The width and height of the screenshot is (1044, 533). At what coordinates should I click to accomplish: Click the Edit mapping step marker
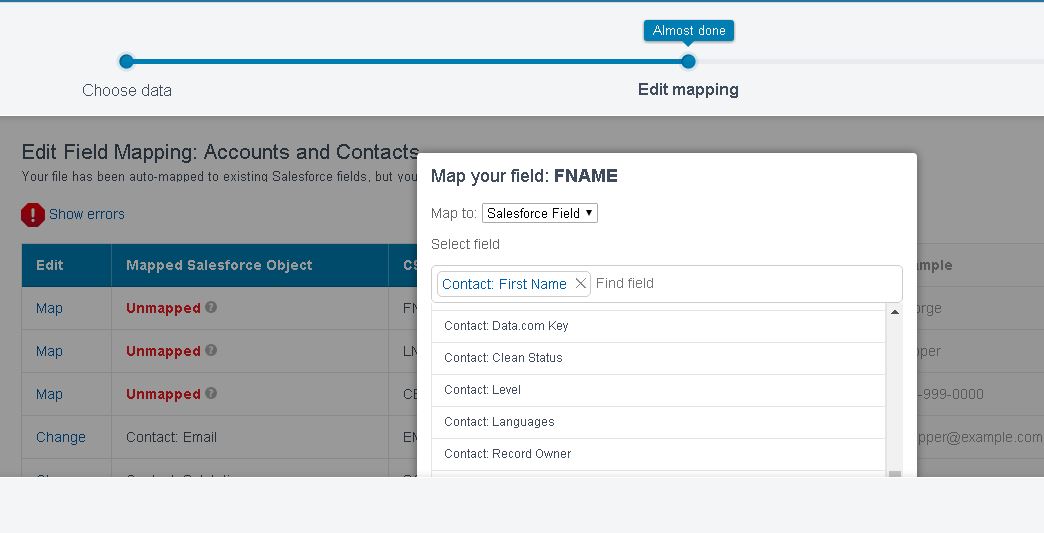(688, 62)
